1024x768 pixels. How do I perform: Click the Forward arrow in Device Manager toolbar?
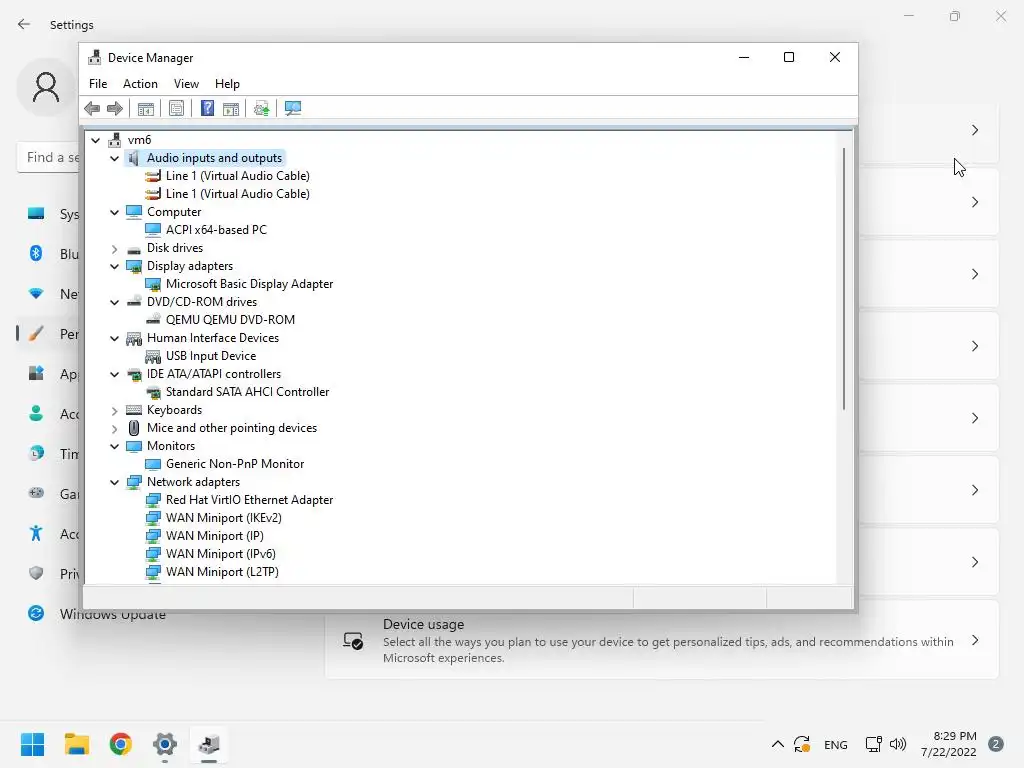[x=115, y=108]
